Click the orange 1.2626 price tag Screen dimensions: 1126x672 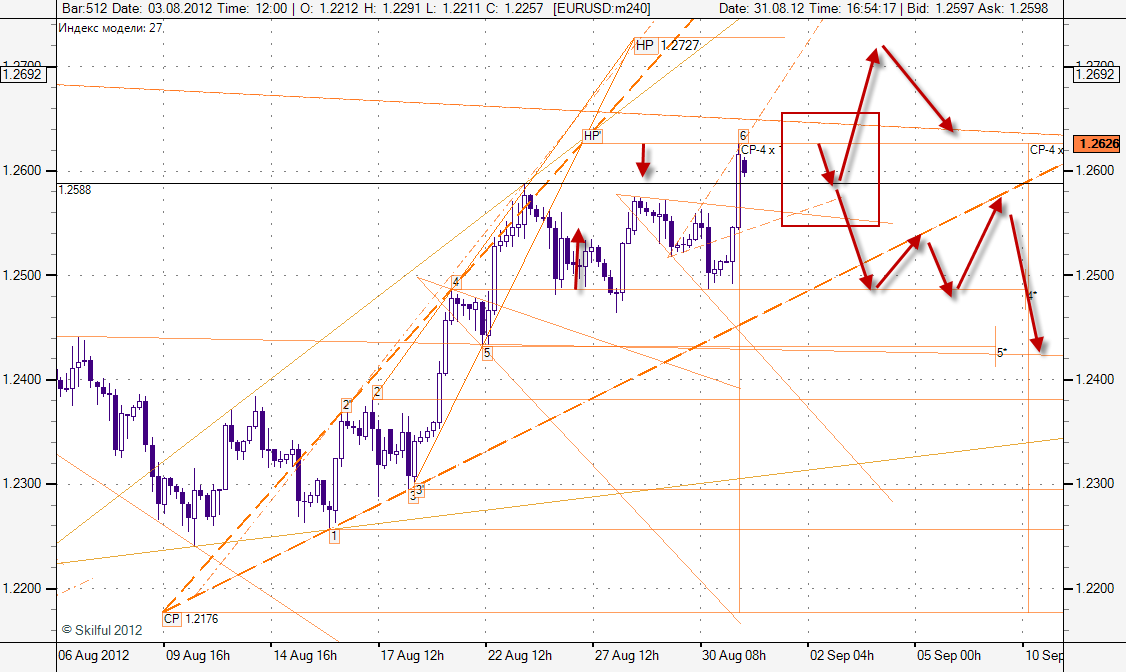click(1096, 144)
